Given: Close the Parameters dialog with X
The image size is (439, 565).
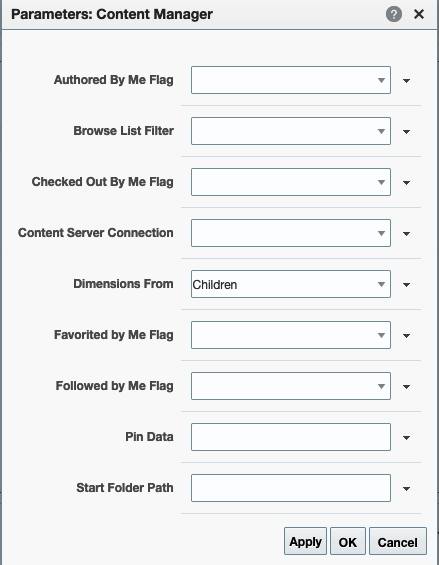Looking at the screenshot, I should pos(419,14).
